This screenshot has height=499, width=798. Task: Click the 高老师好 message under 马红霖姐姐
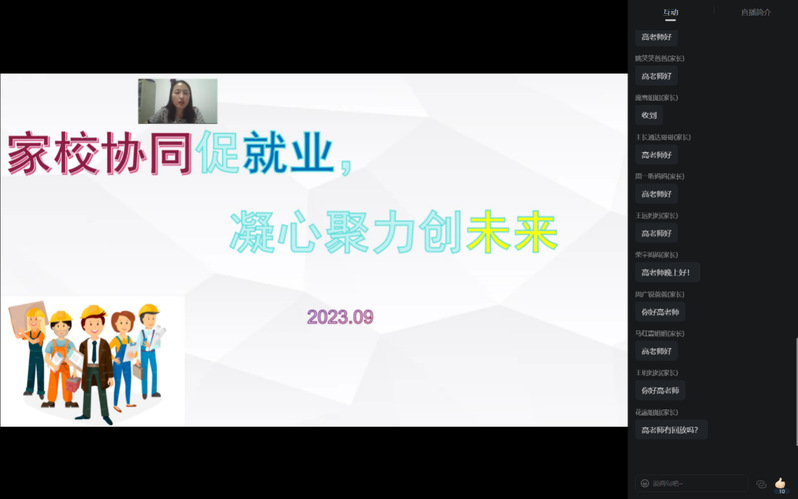click(656, 351)
